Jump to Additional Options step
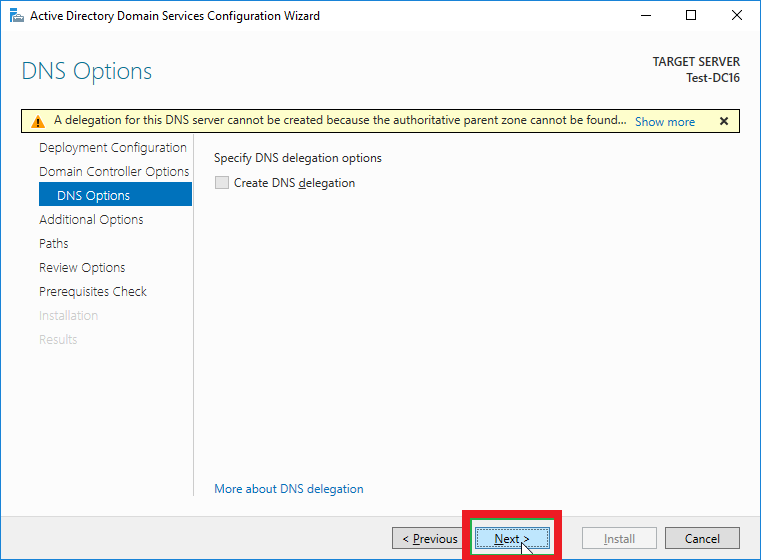 coord(91,219)
